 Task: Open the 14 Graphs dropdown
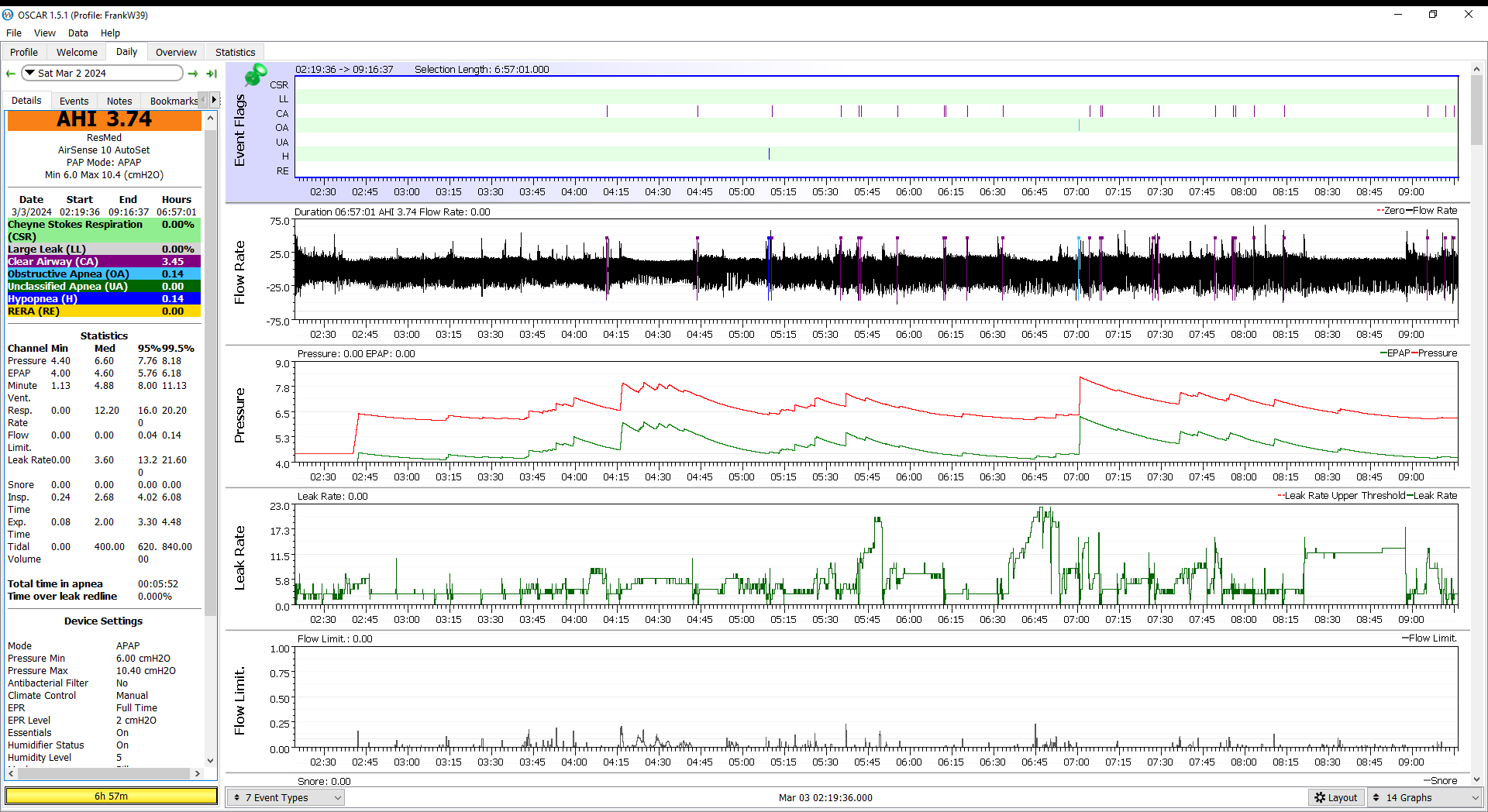coord(1424,797)
